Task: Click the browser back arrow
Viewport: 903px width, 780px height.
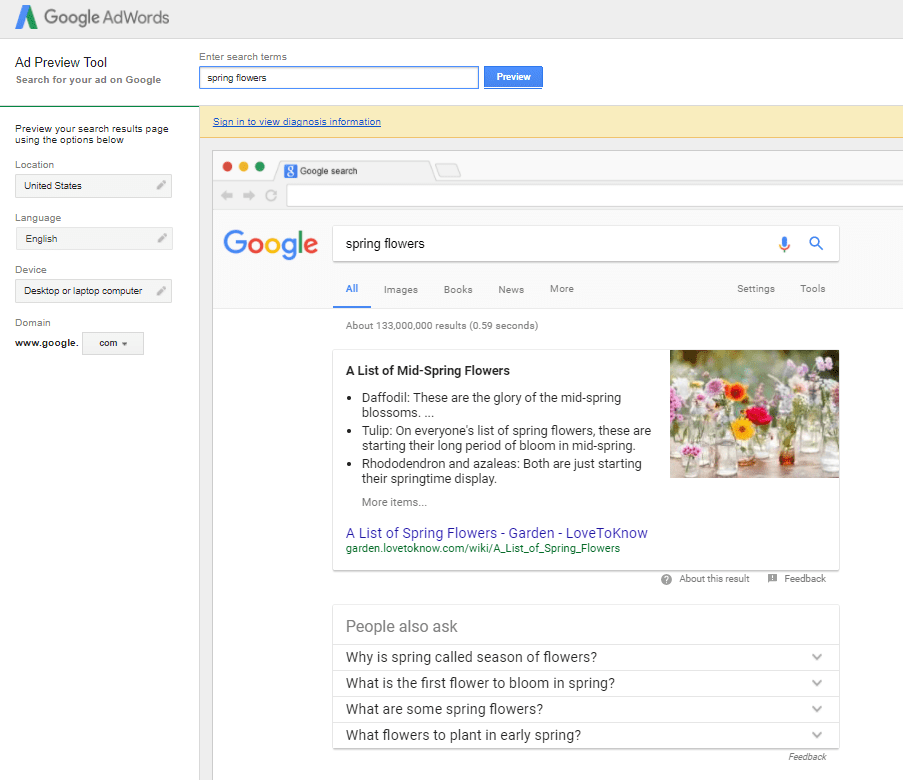Action: click(x=227, y=195)
